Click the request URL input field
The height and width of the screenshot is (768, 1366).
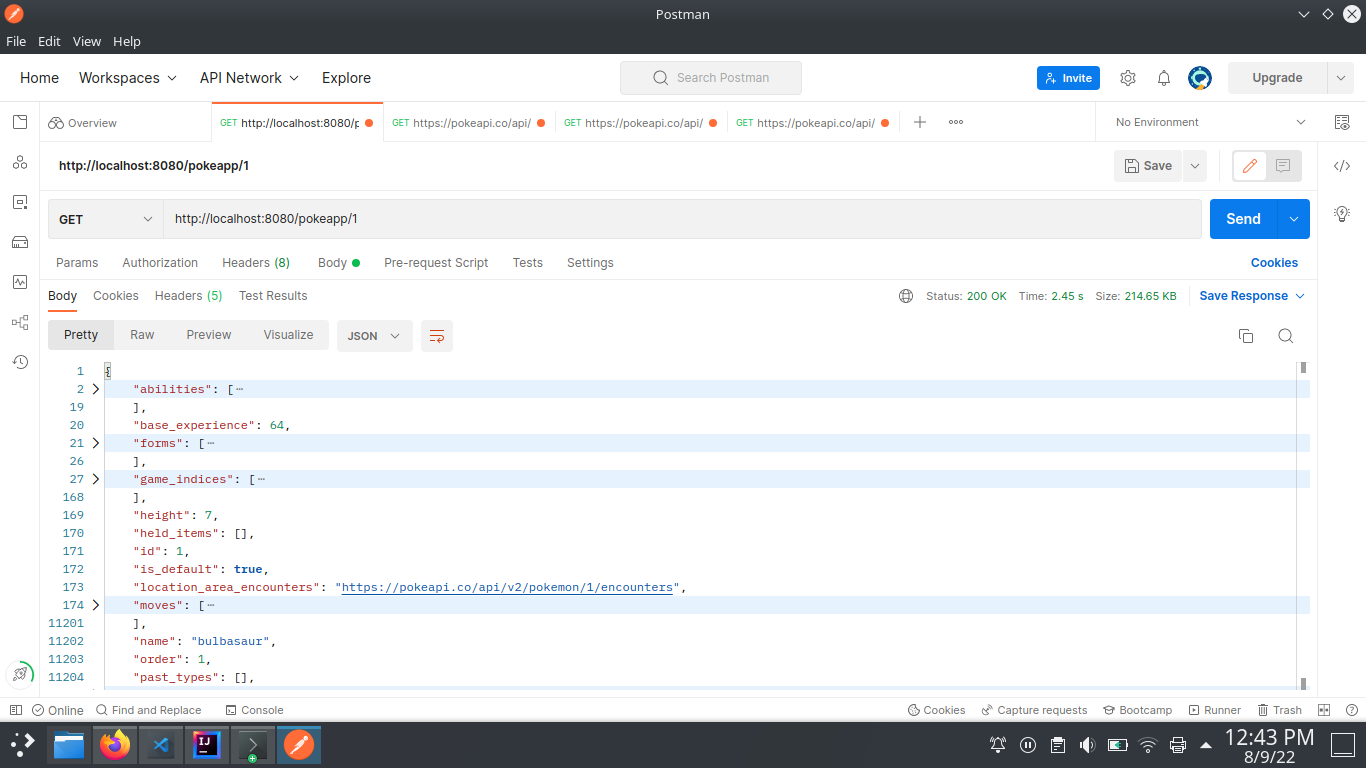tap(600, 218)
